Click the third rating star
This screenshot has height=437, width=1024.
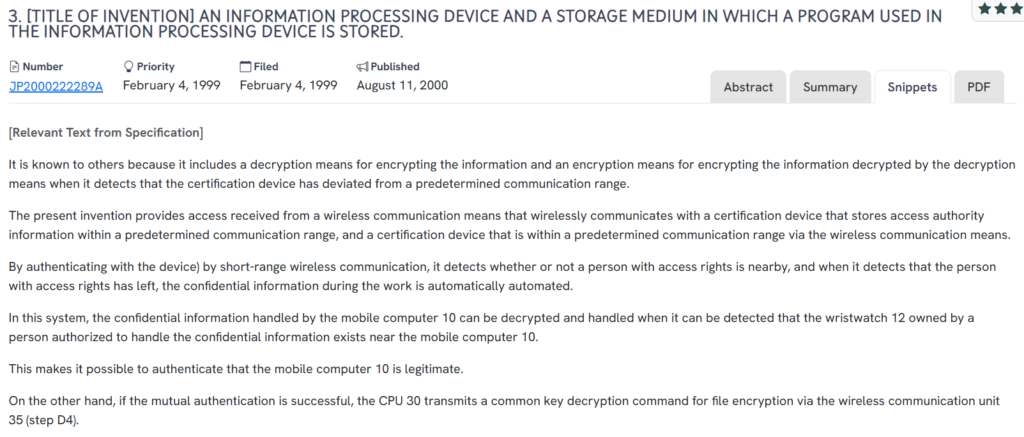[x=1015, y=8]
